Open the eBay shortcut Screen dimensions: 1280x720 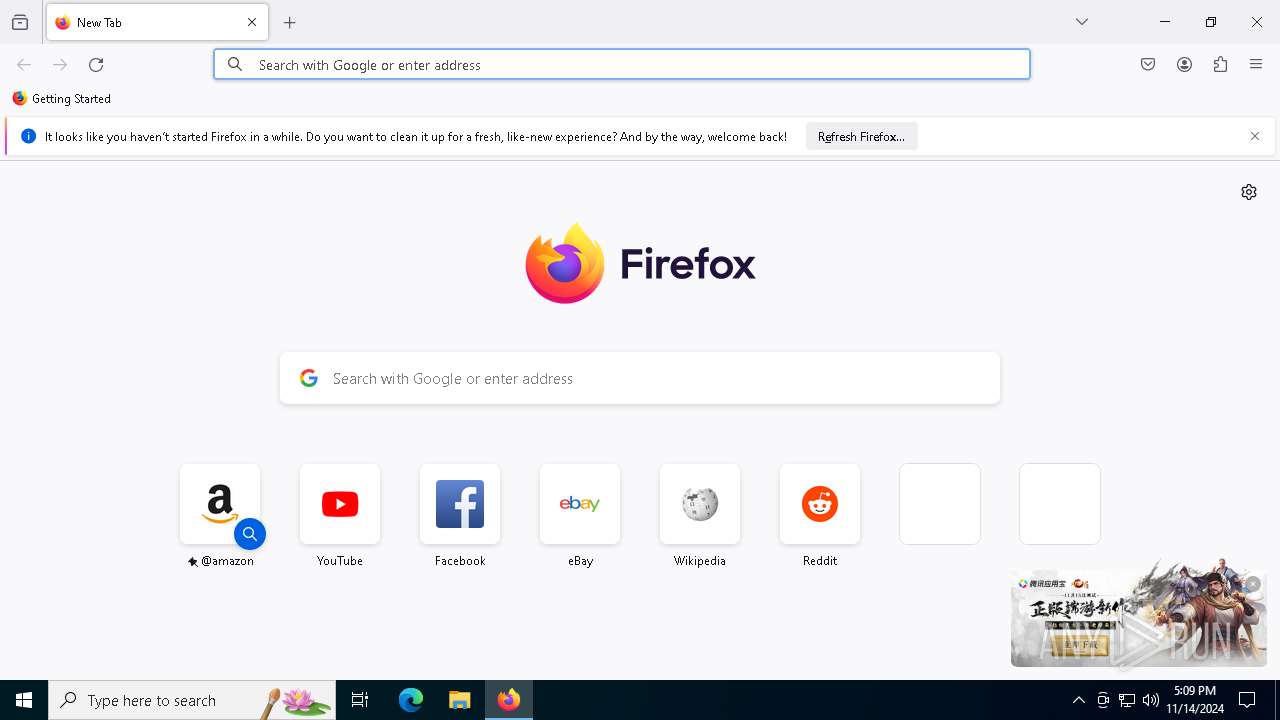580,504
